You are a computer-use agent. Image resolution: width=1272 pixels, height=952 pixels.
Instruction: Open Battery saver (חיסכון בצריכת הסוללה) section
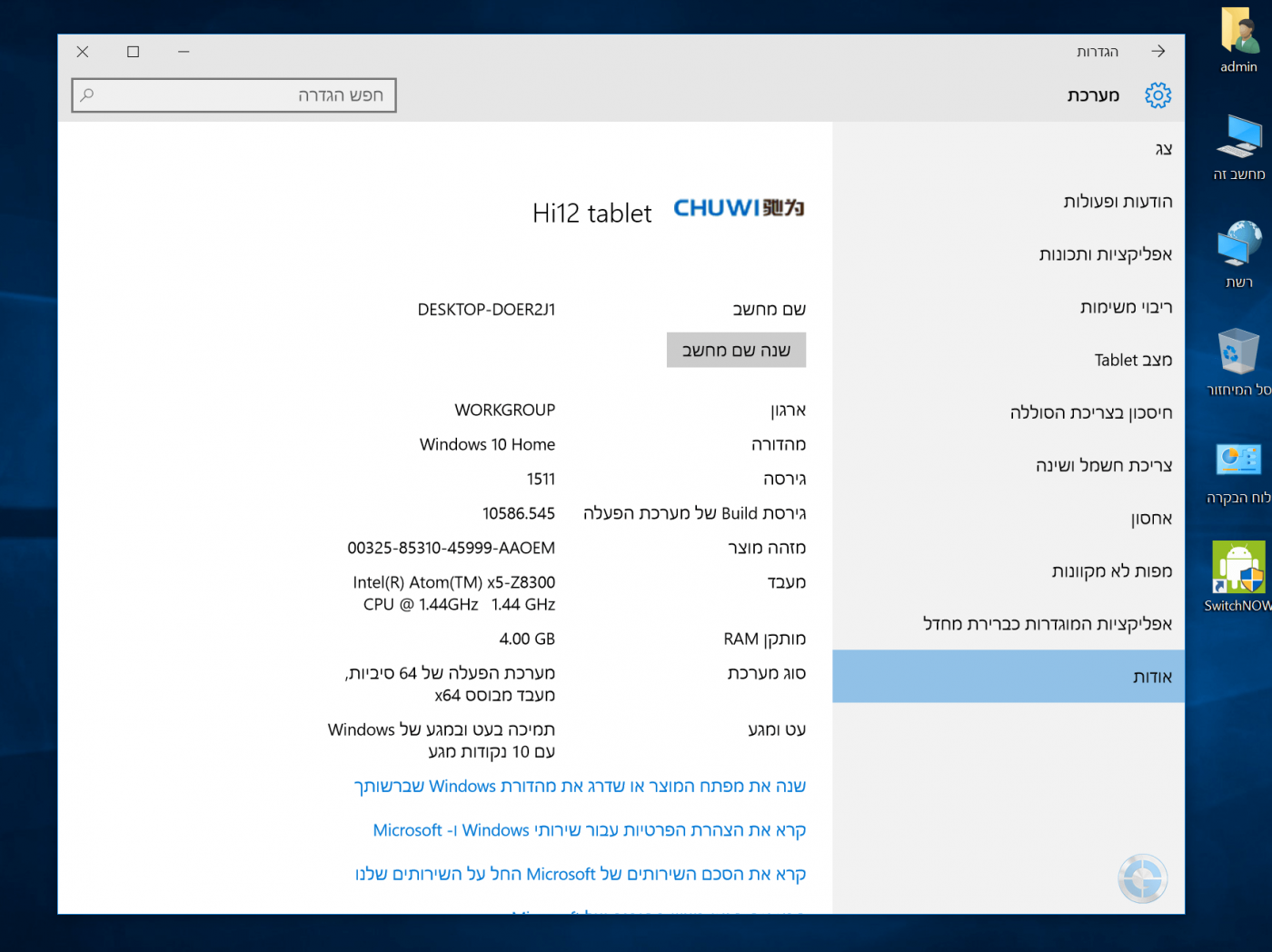(x=1090, y=413)
